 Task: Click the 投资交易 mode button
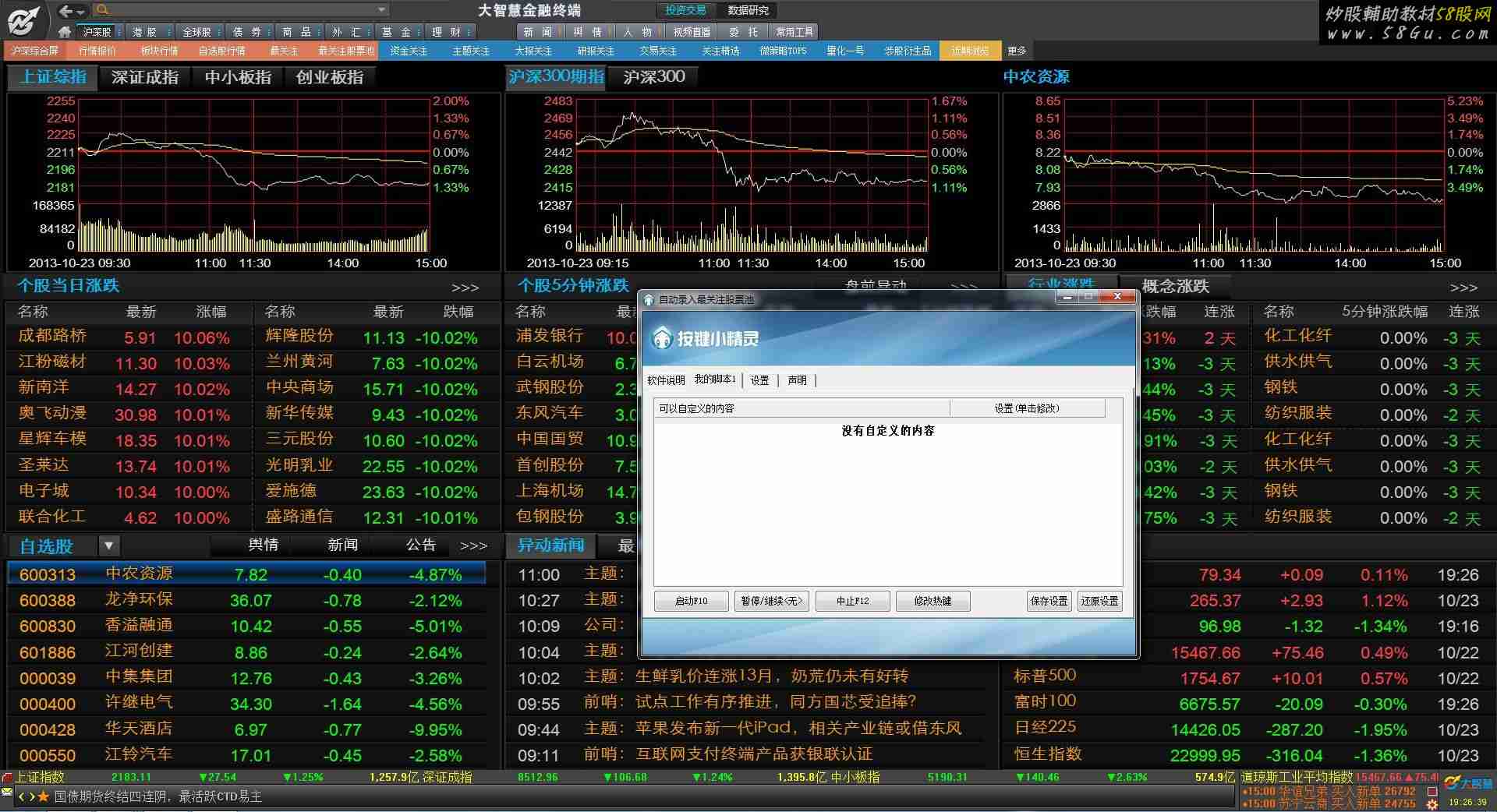685,10
